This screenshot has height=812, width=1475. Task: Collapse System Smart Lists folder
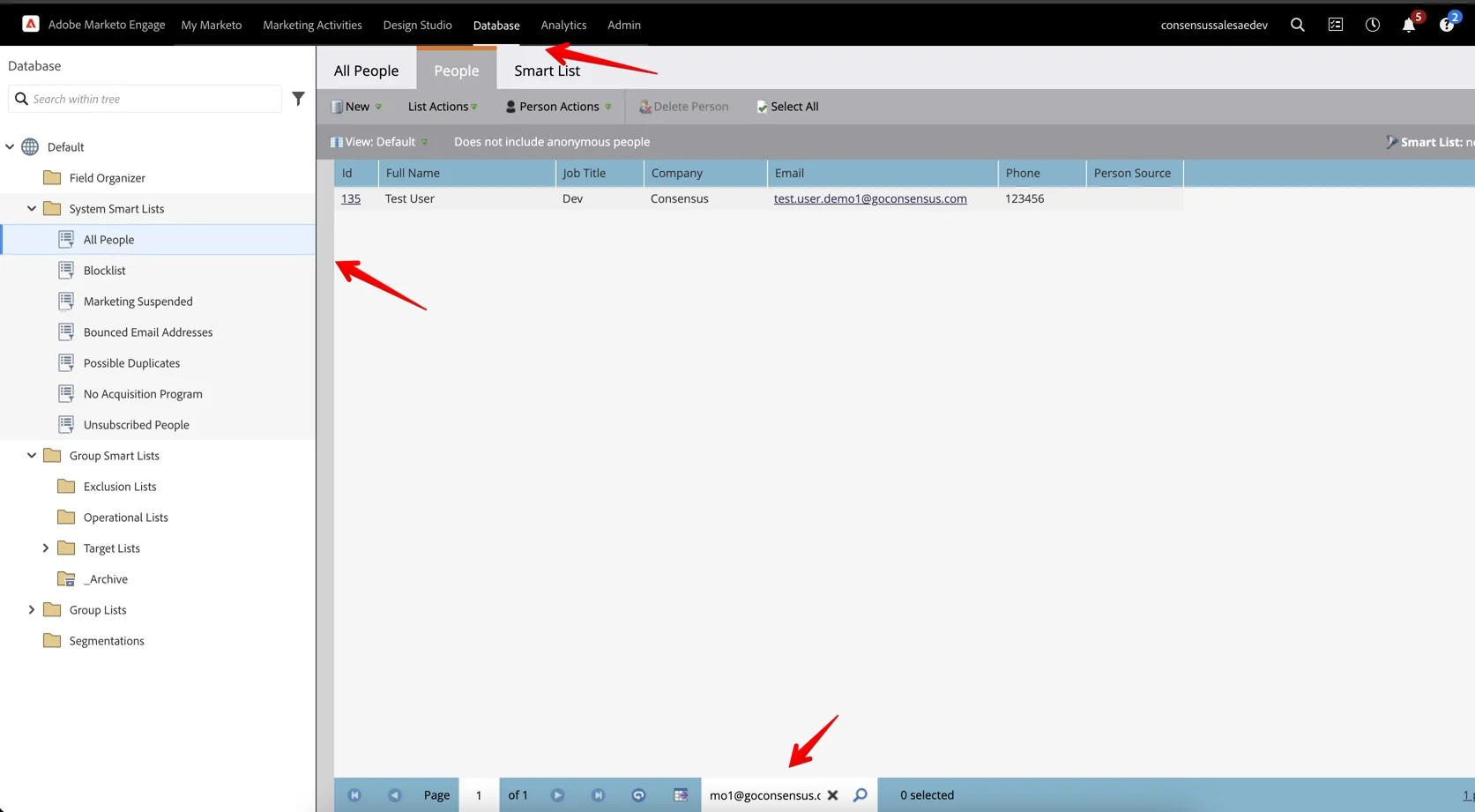pyautogui.click(x=32, y=209)
